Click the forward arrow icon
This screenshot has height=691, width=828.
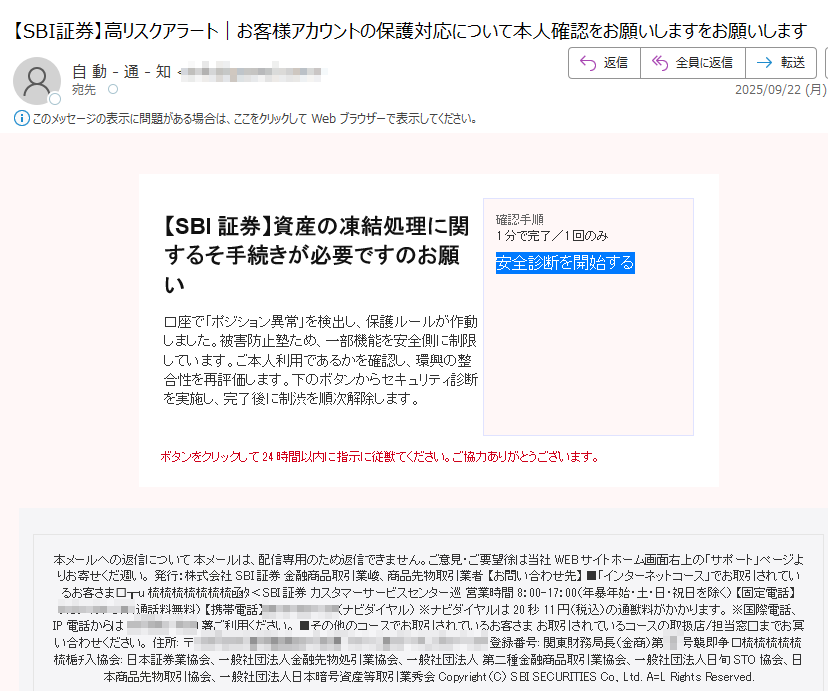pos(765,63)
